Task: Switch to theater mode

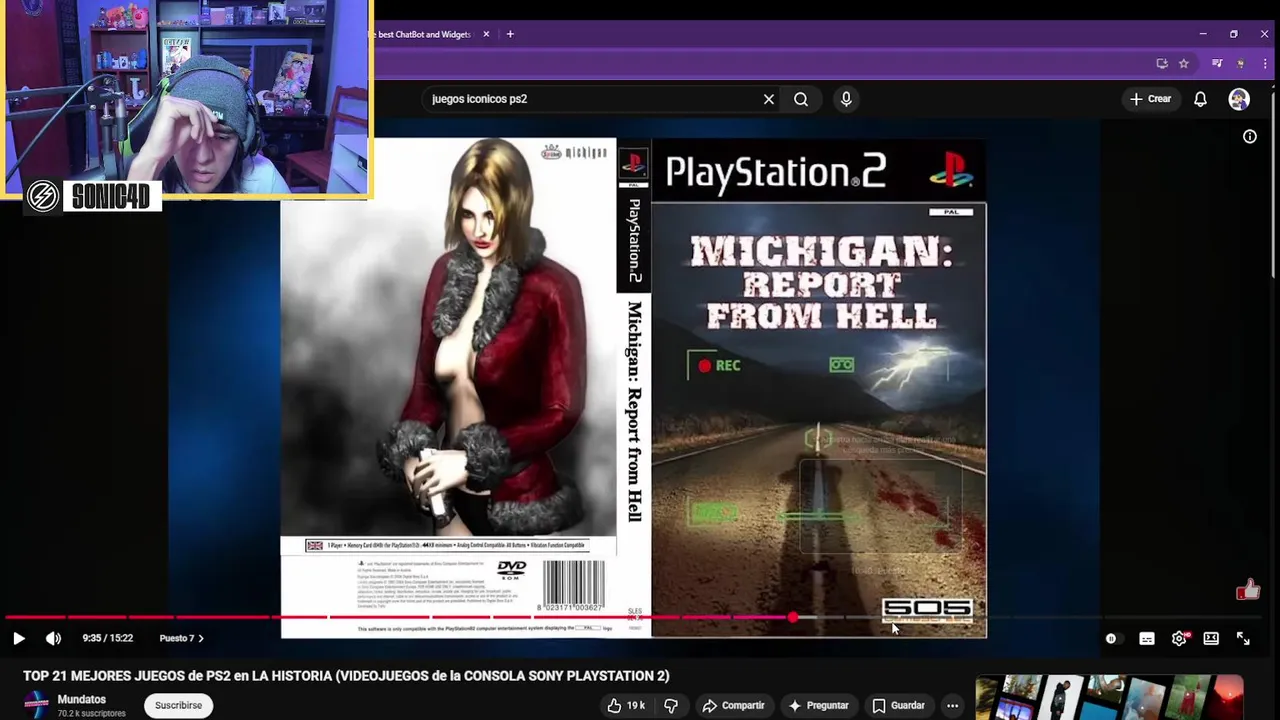Action: coord(1211,638)
